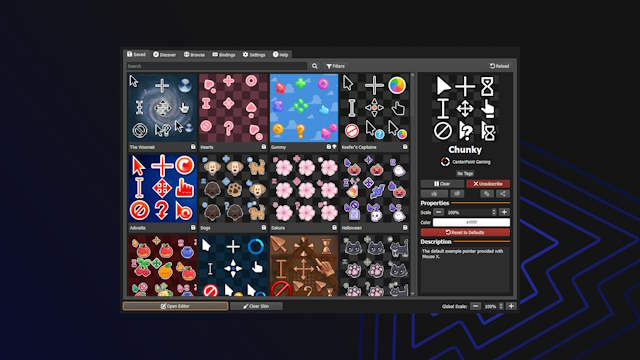This screenshot has height=360, width=640.
Task: Increase Global Scale with plus button
Action: 511,306
